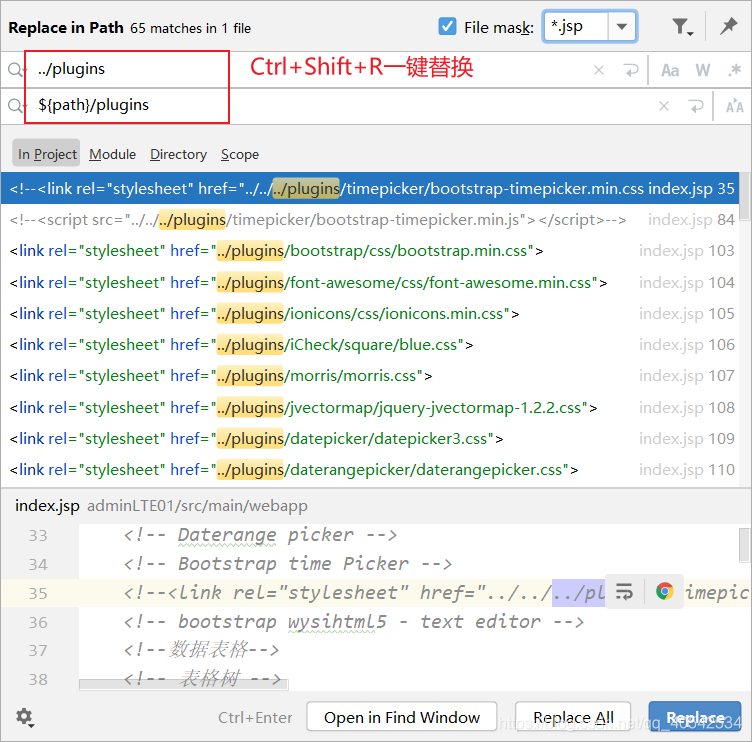Select result on index.jsp line 35

point(370,188)
